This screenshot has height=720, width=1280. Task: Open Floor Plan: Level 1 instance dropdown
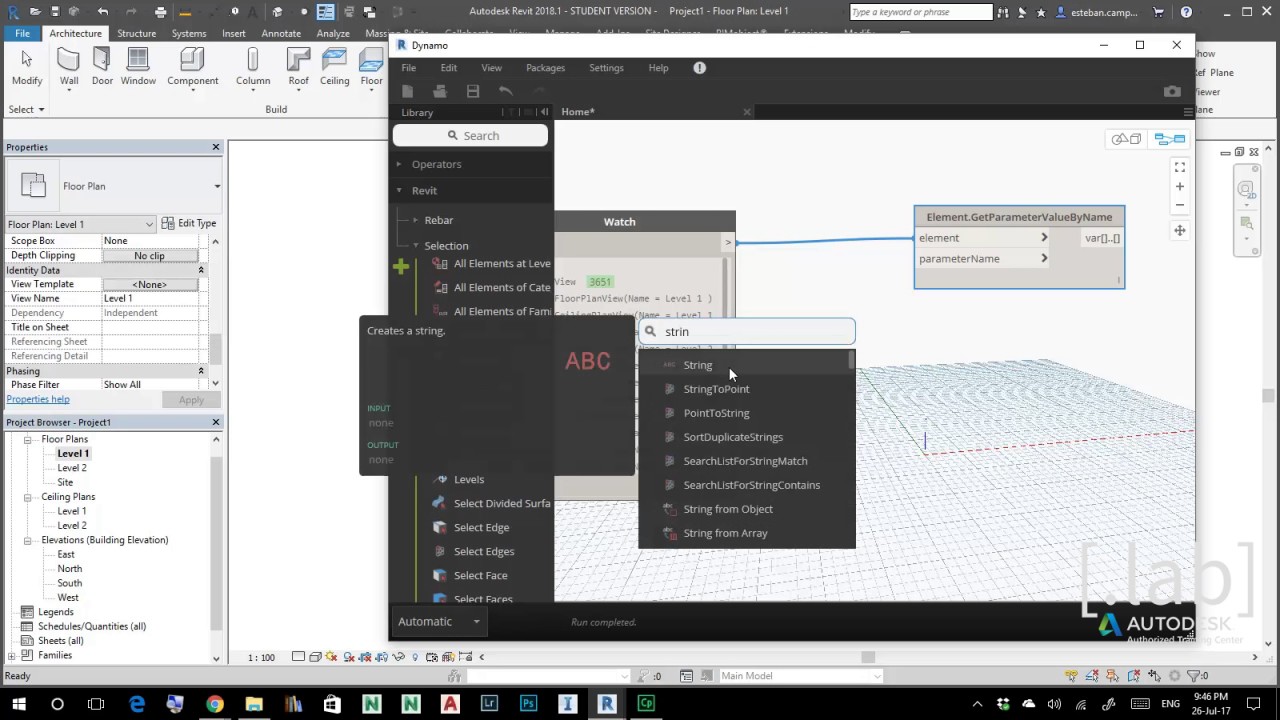149,224
